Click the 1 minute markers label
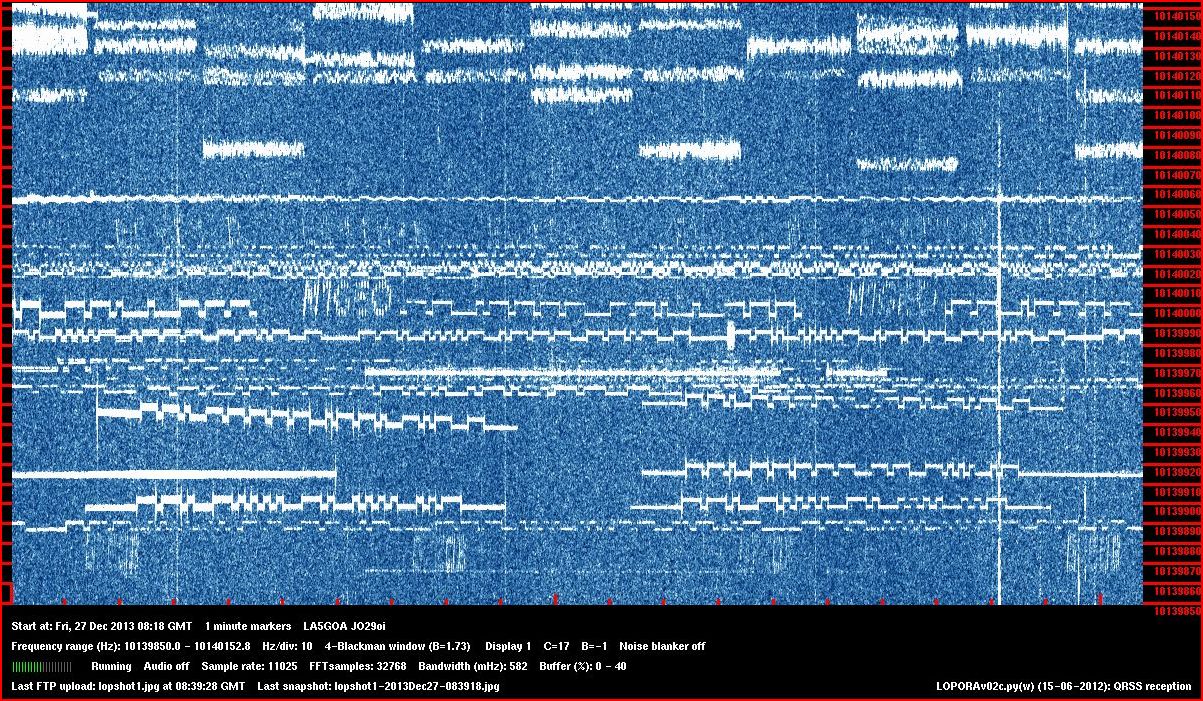 248,626
